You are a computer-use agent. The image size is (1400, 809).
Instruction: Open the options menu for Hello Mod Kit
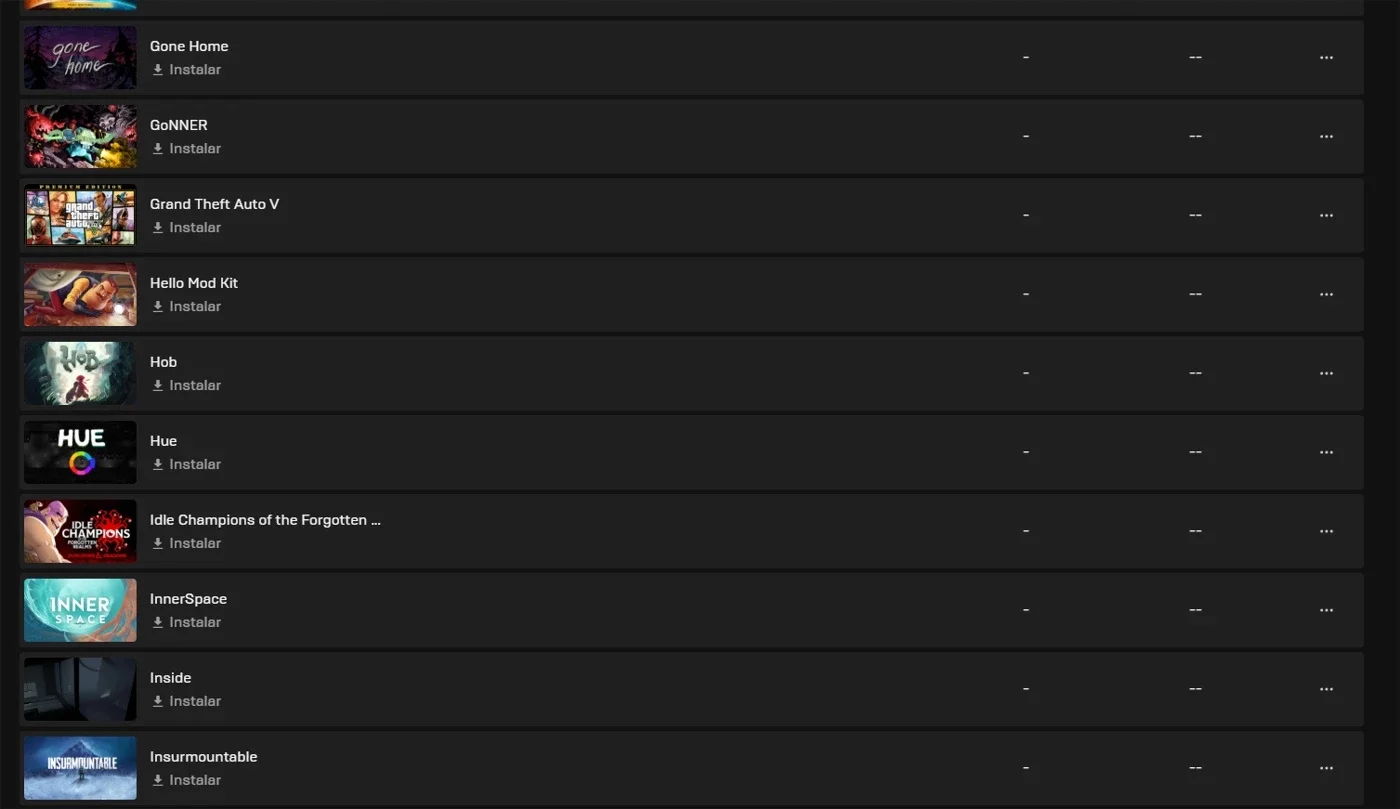coord(1326,295)
